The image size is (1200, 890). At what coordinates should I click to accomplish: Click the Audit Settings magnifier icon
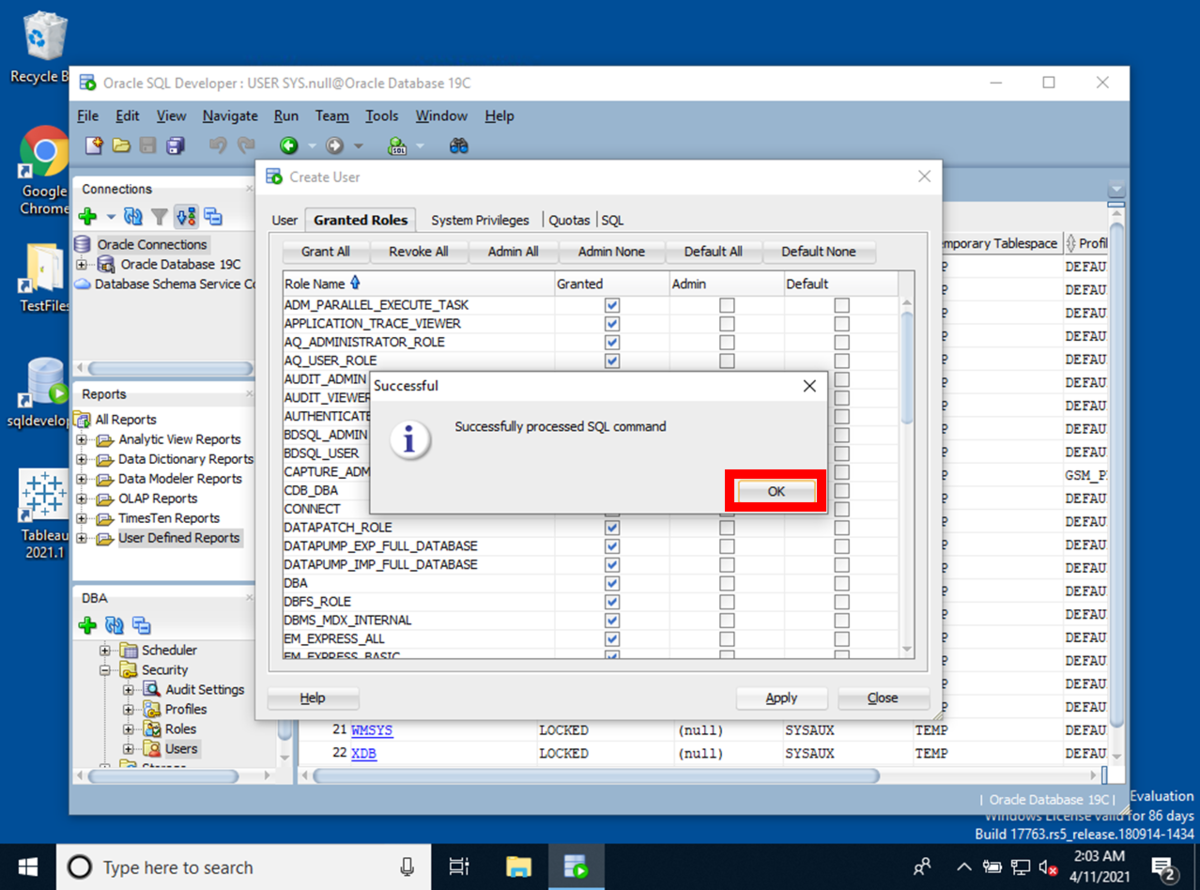(x=150, y=690)
